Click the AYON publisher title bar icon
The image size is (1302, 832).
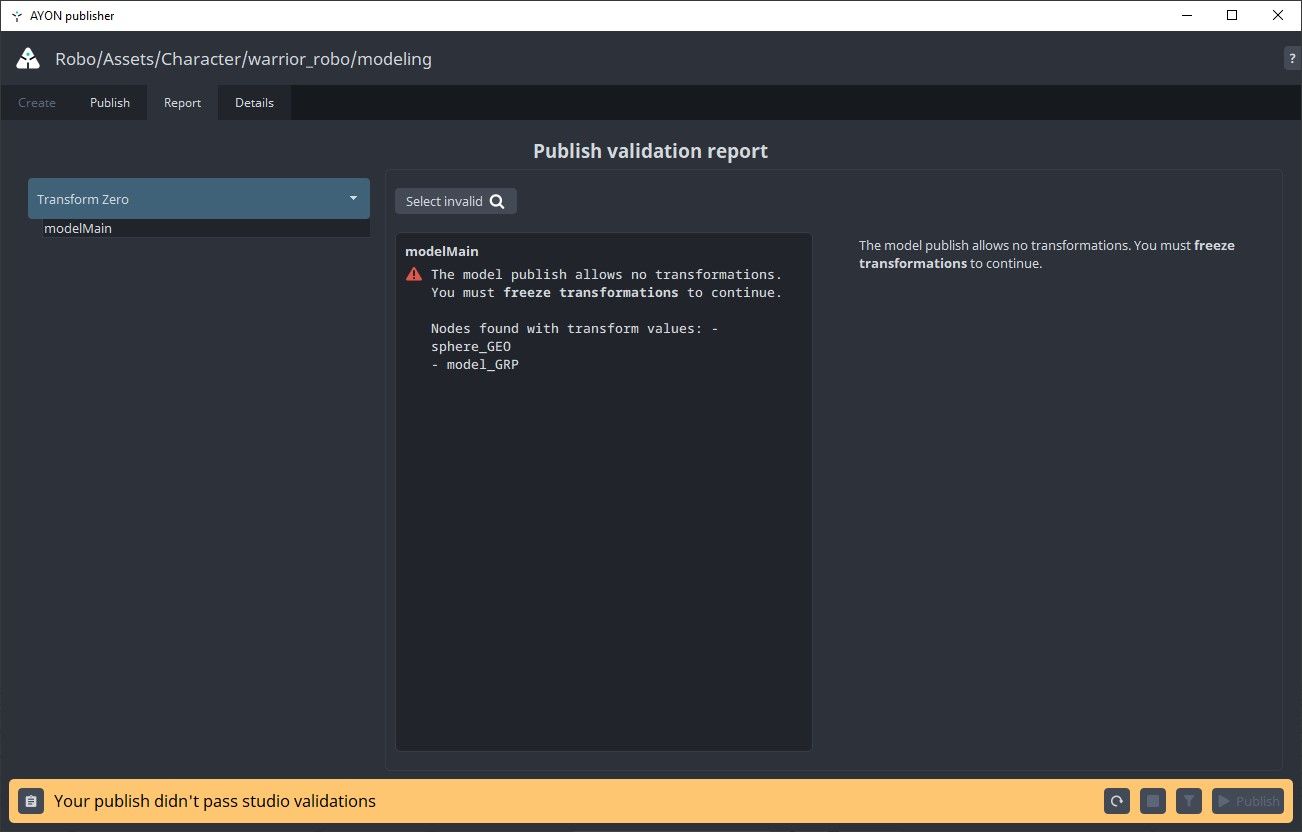tap(15, 15)
